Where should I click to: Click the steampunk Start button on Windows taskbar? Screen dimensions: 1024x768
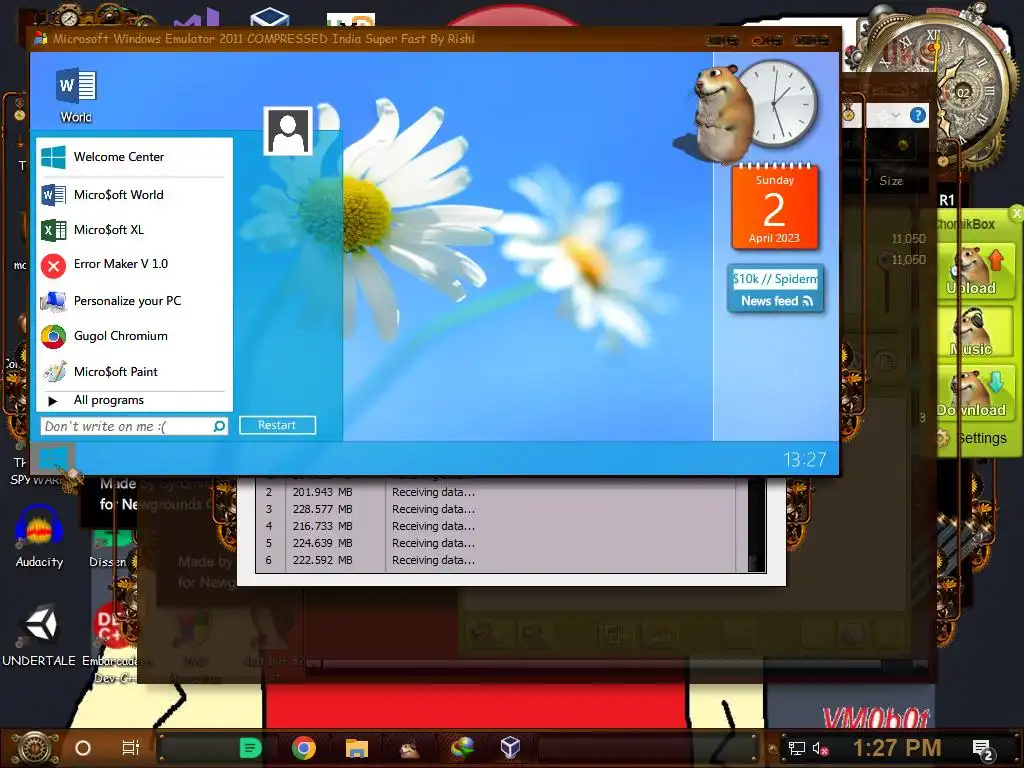[35, 748]
